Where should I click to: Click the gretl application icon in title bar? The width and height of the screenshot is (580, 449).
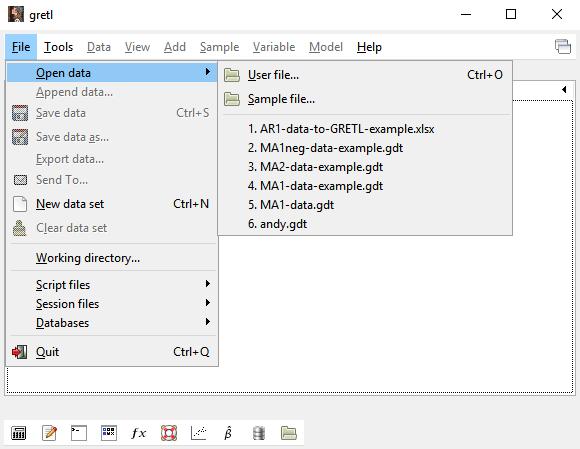click(x=16, y=14)
